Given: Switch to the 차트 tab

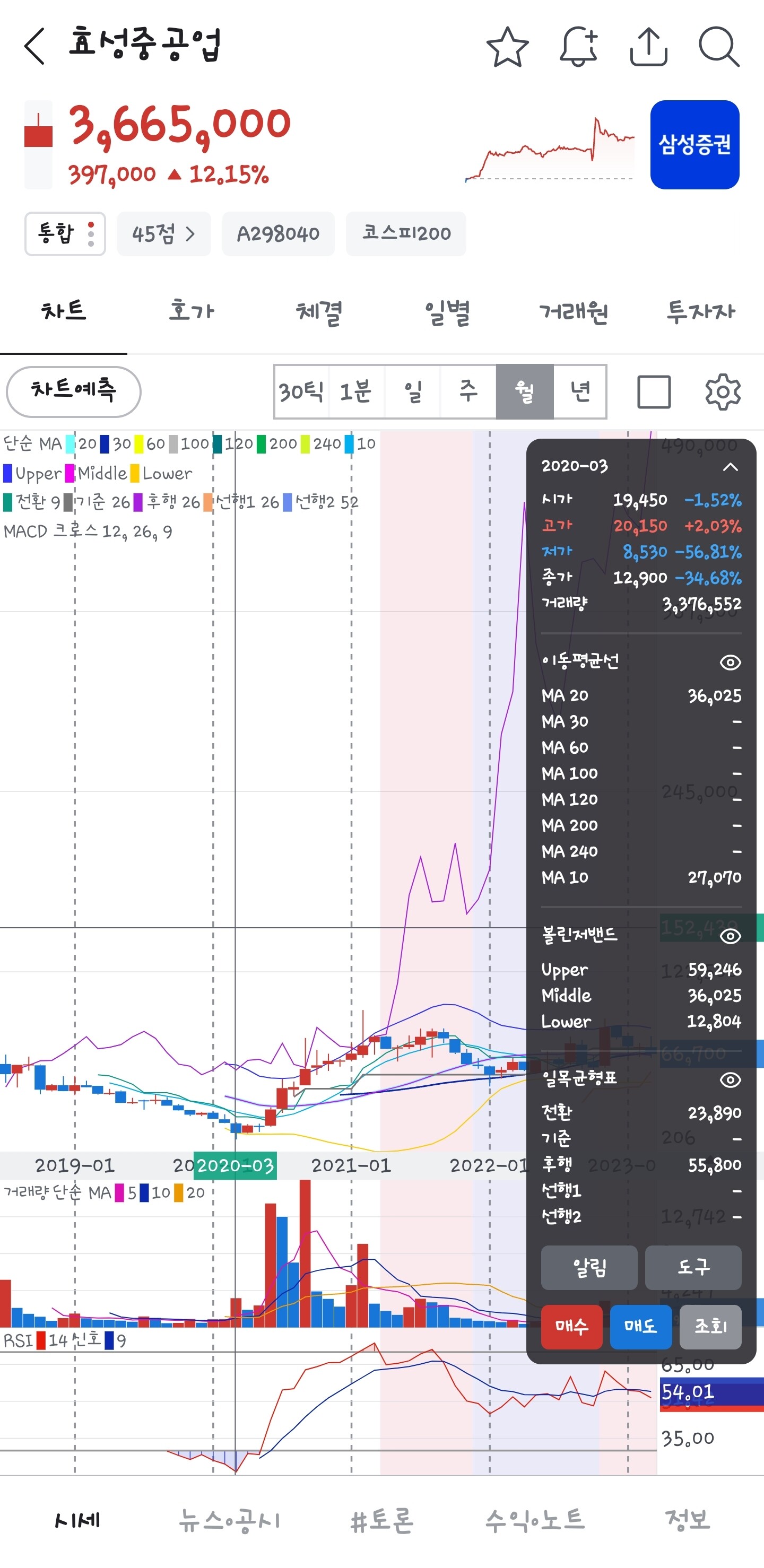Looking at the screenshot, I should (x=63, y=311).
